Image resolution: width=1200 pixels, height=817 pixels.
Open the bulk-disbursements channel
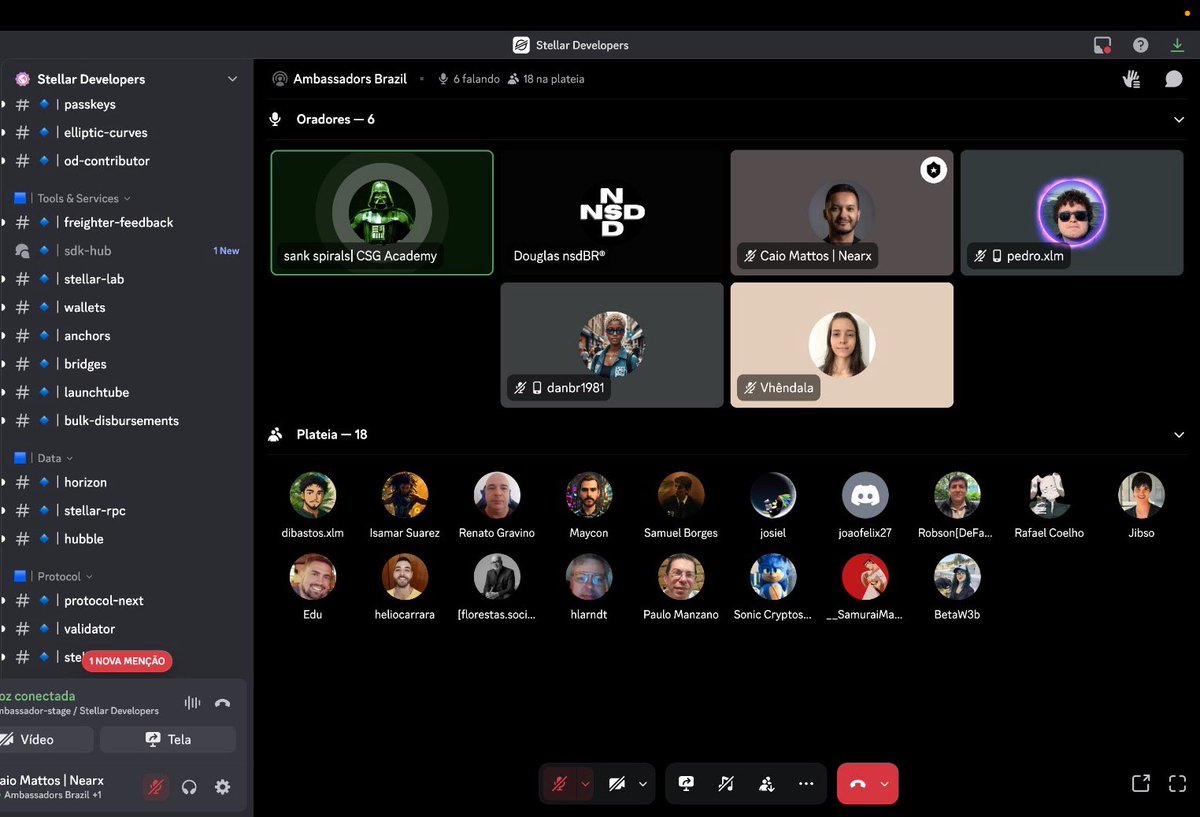(x=122, y=420)
